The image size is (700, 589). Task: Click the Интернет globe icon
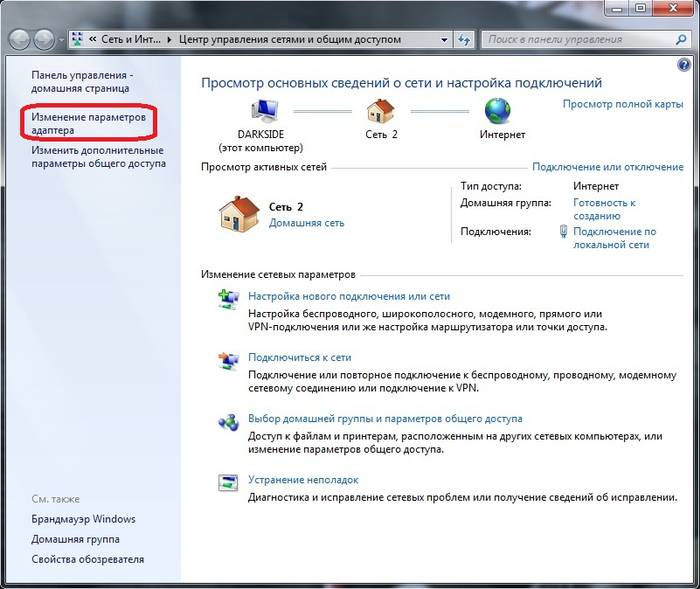click(497, 109)
